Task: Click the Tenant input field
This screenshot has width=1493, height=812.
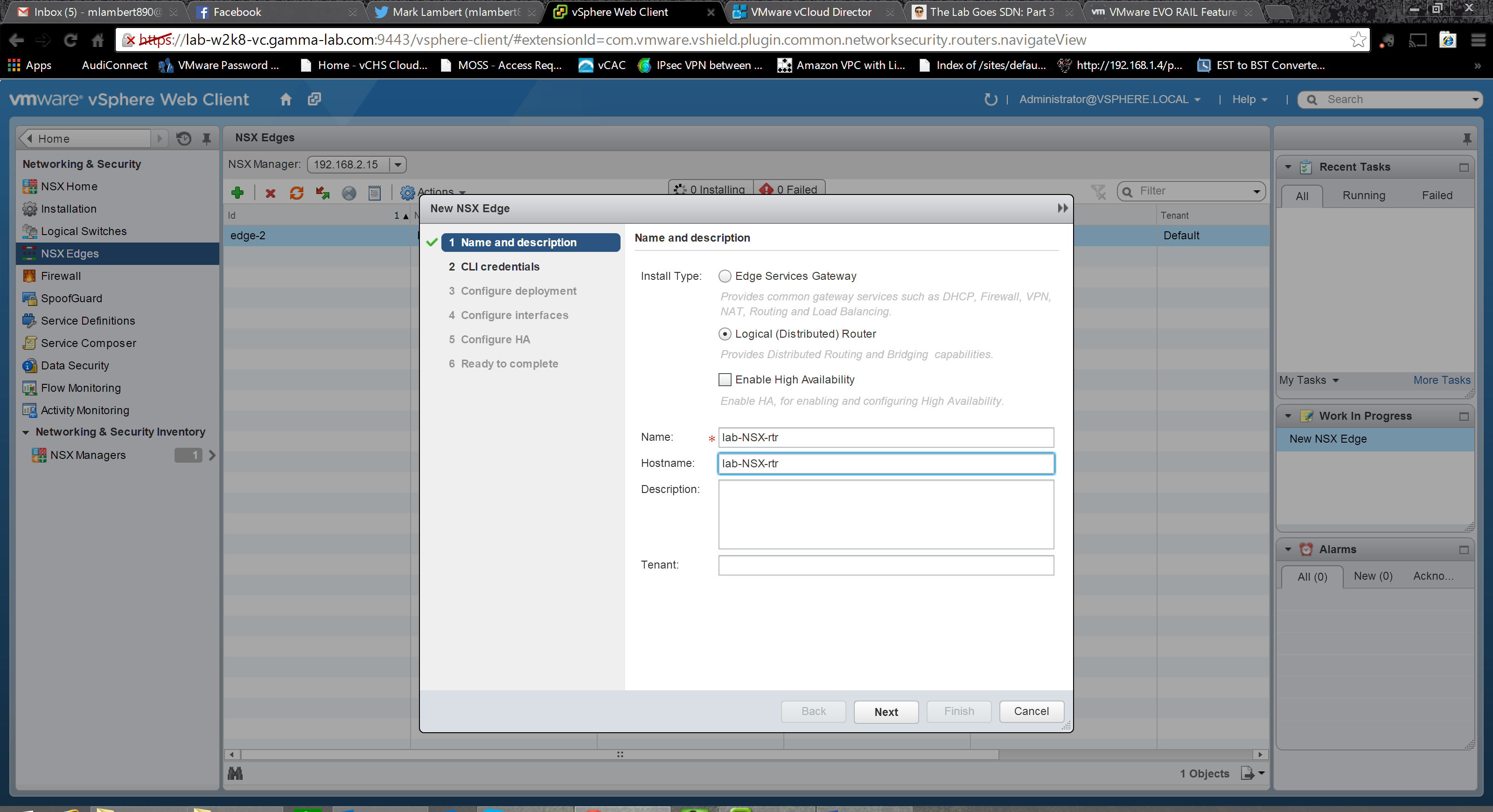Action: [x=886, y=565]
